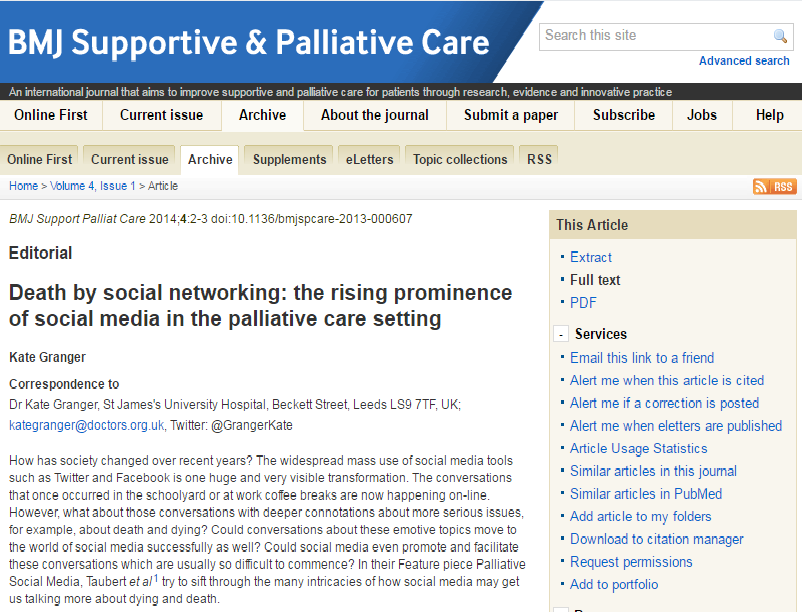
Task: Click in the Search this site field
Action: tap(656, 36)
